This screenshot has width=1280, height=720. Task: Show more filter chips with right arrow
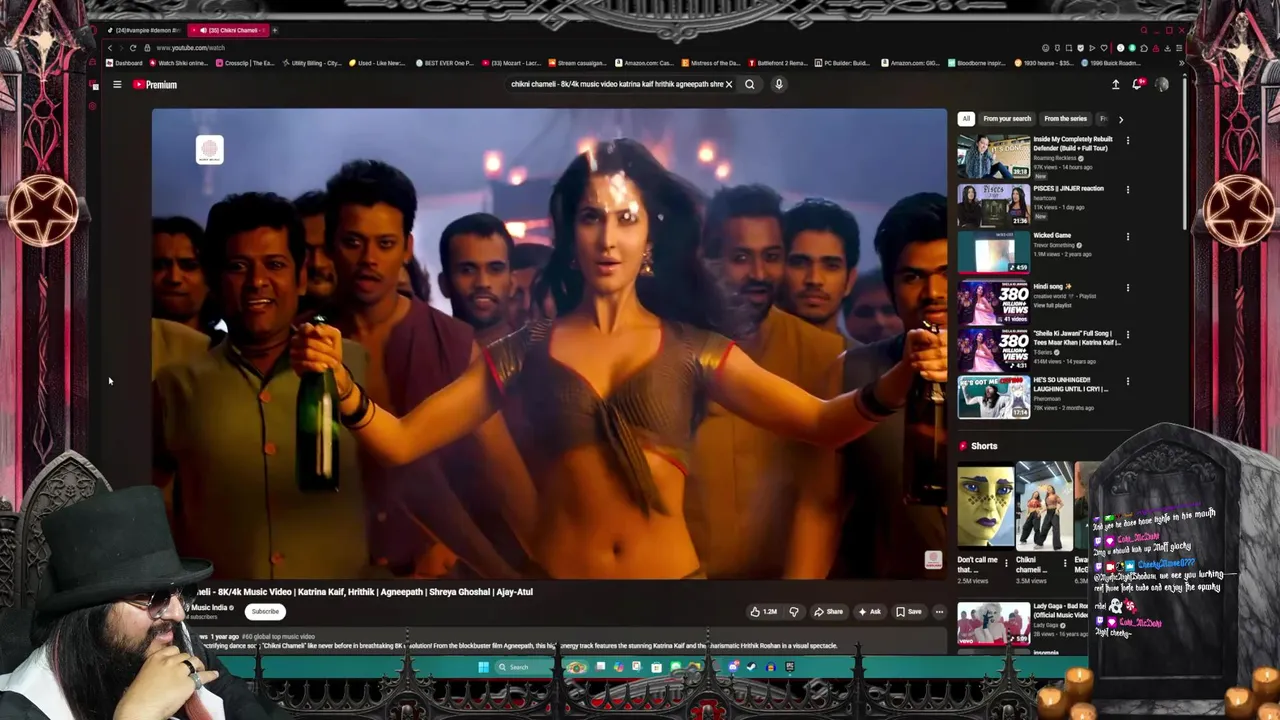(1120, 119)
